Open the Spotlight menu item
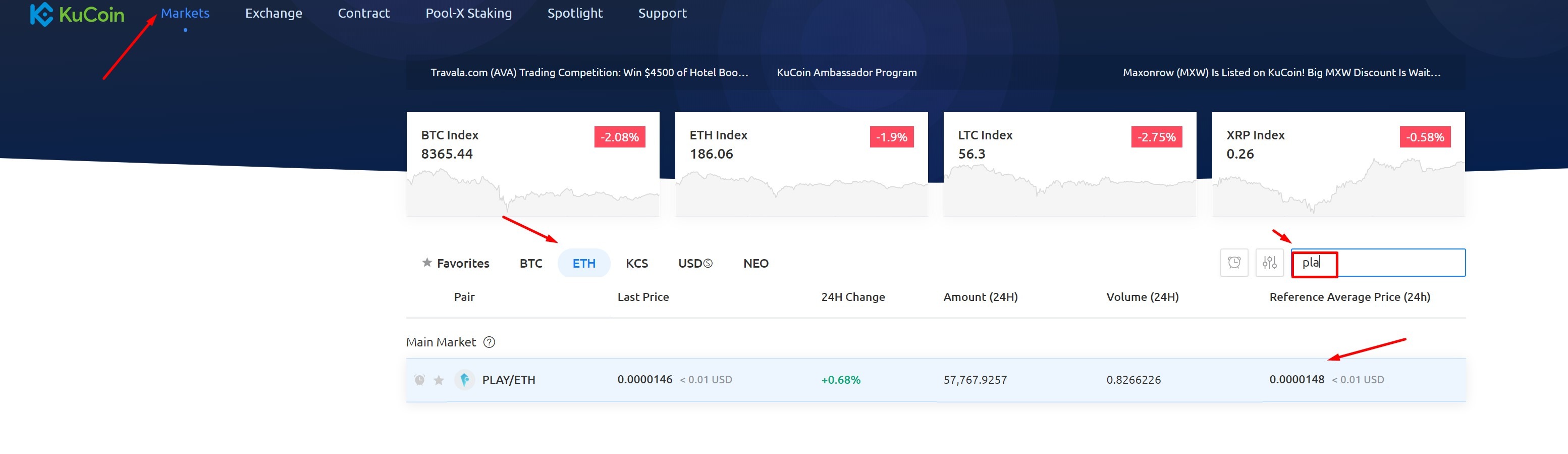The width and height of the screenshot is (1568, 454). tap(575, 13)
